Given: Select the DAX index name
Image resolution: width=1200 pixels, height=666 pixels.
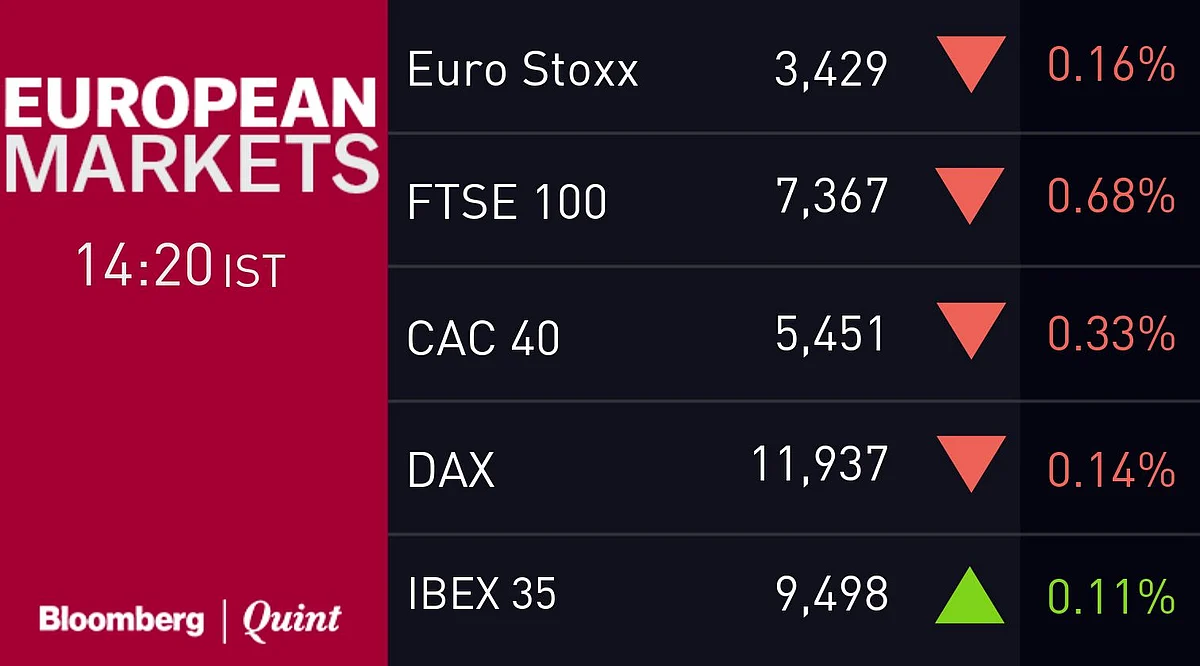Looking at the screenshot, I should tap(451, 468).
